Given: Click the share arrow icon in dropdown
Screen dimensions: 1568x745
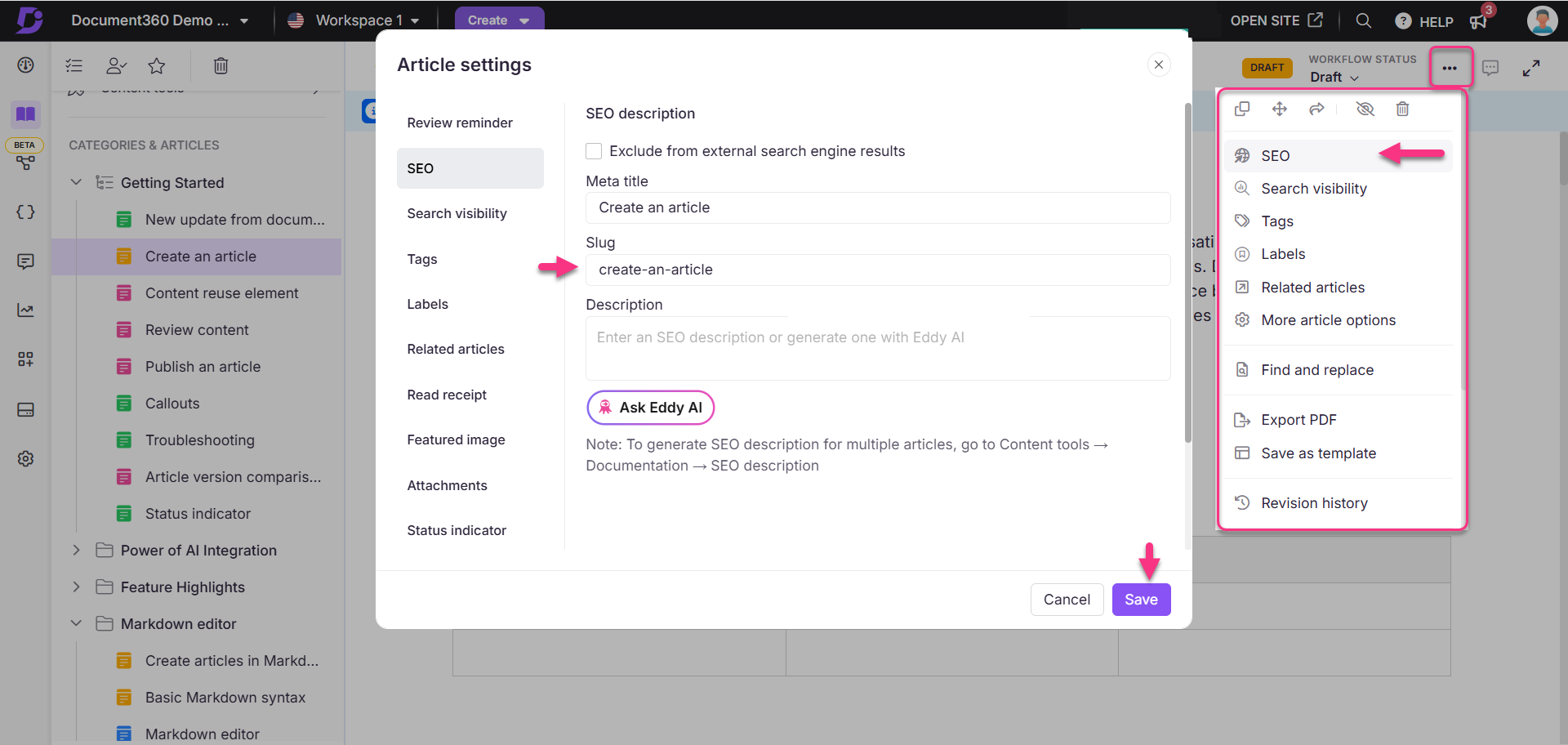Looking at the screenshot, I should point(1316,109).
